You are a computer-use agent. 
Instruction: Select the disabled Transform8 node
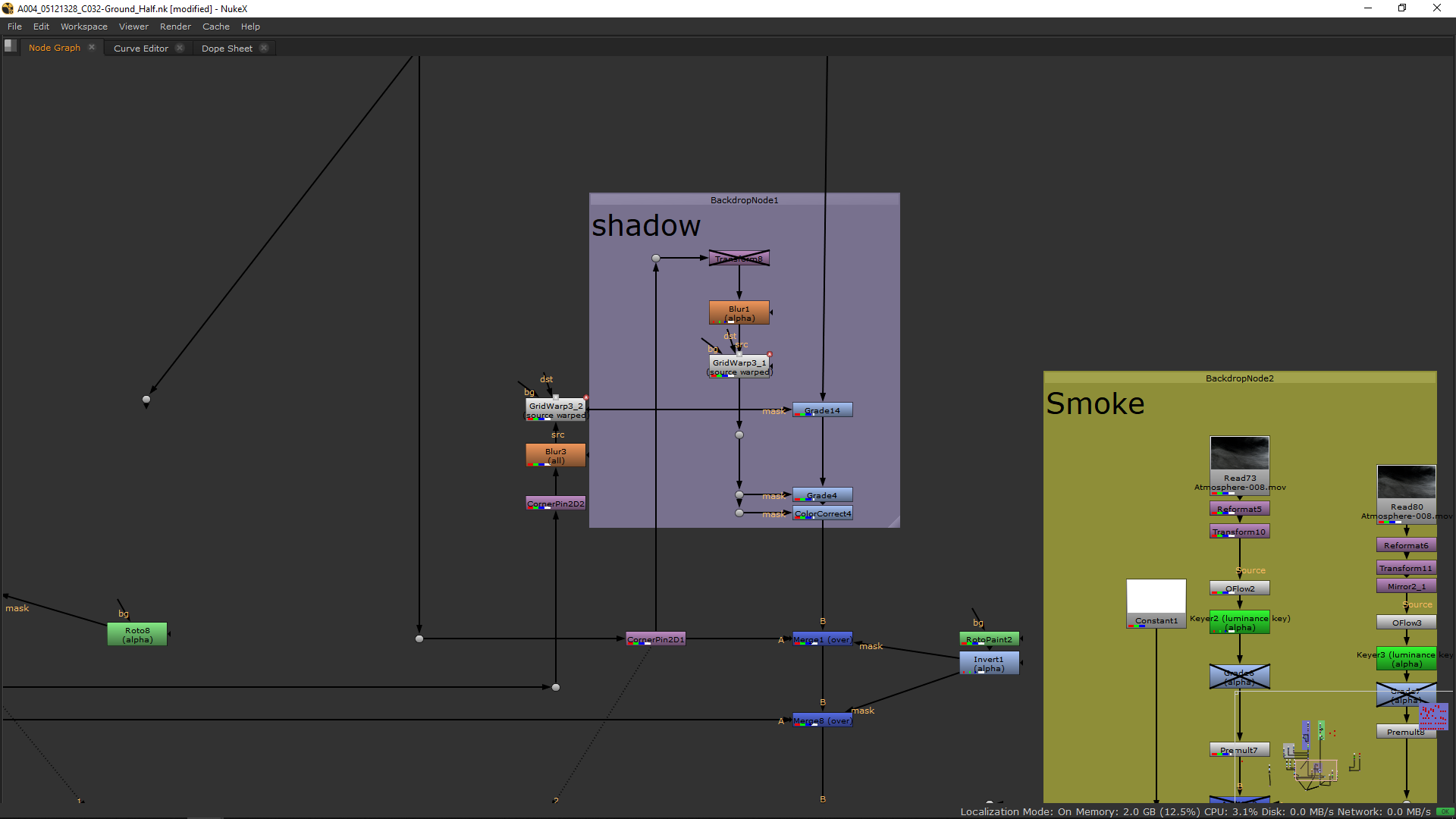click(739, 259)
